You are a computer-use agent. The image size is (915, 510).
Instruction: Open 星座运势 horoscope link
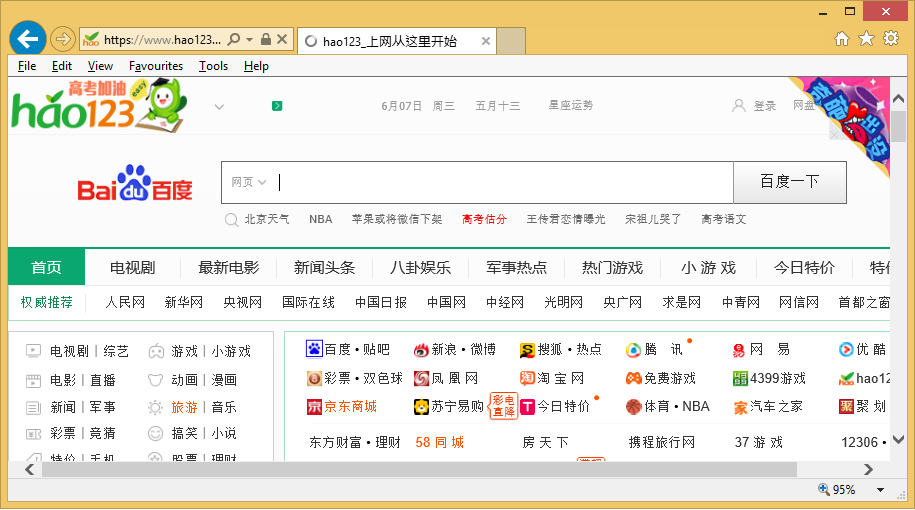click(571, 105)
